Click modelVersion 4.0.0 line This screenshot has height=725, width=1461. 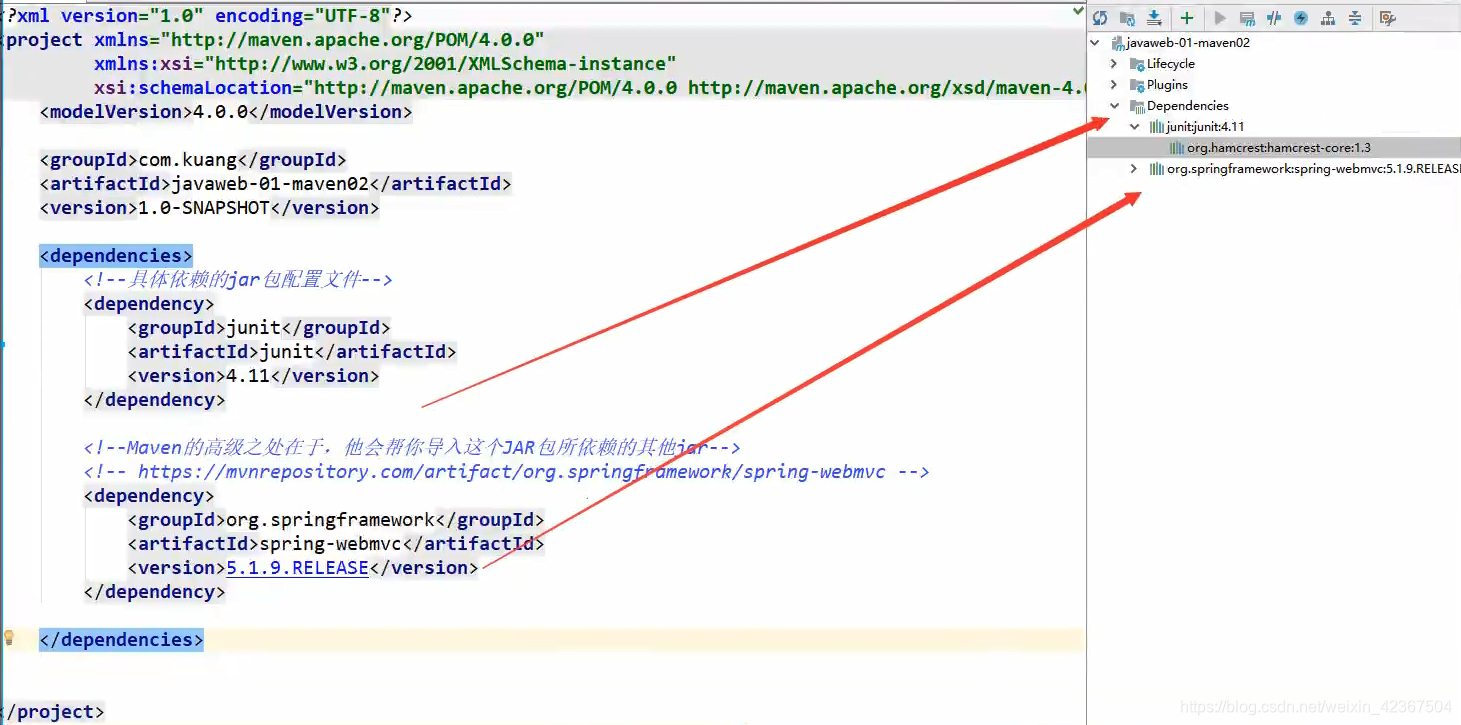(226, 112)
